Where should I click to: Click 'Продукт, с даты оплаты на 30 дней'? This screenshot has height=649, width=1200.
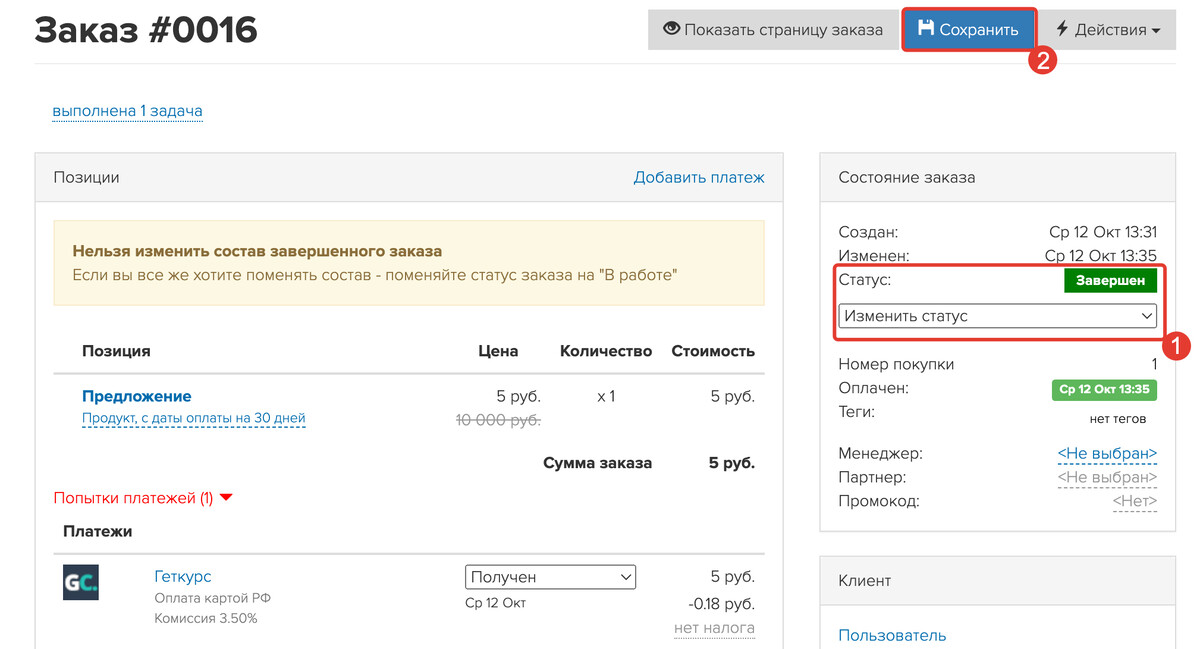(x=194, y=418)
